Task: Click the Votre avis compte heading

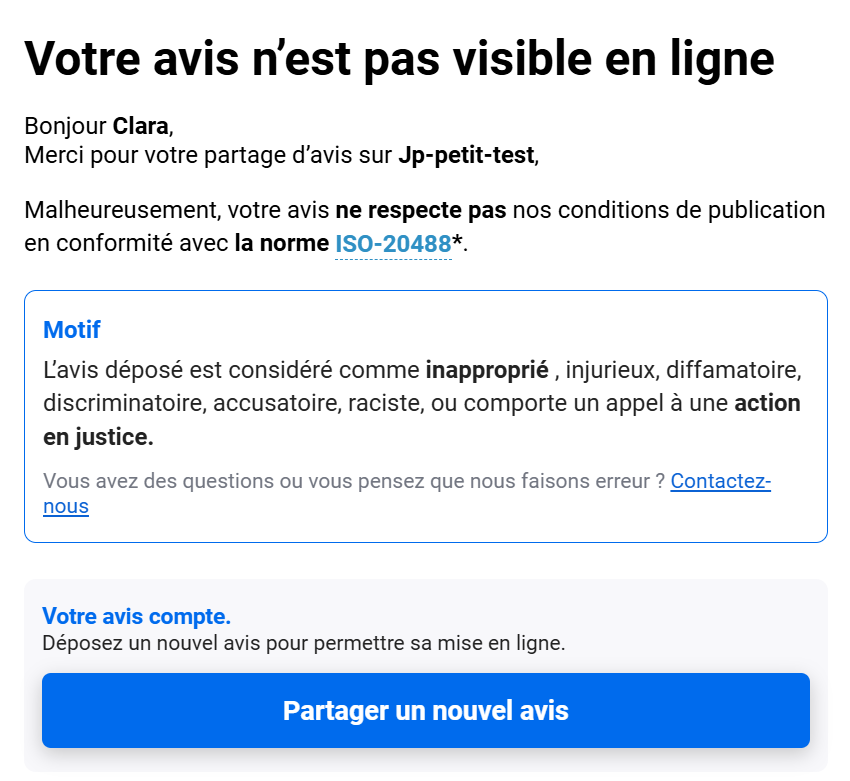Action: click(x=136, y=616)
